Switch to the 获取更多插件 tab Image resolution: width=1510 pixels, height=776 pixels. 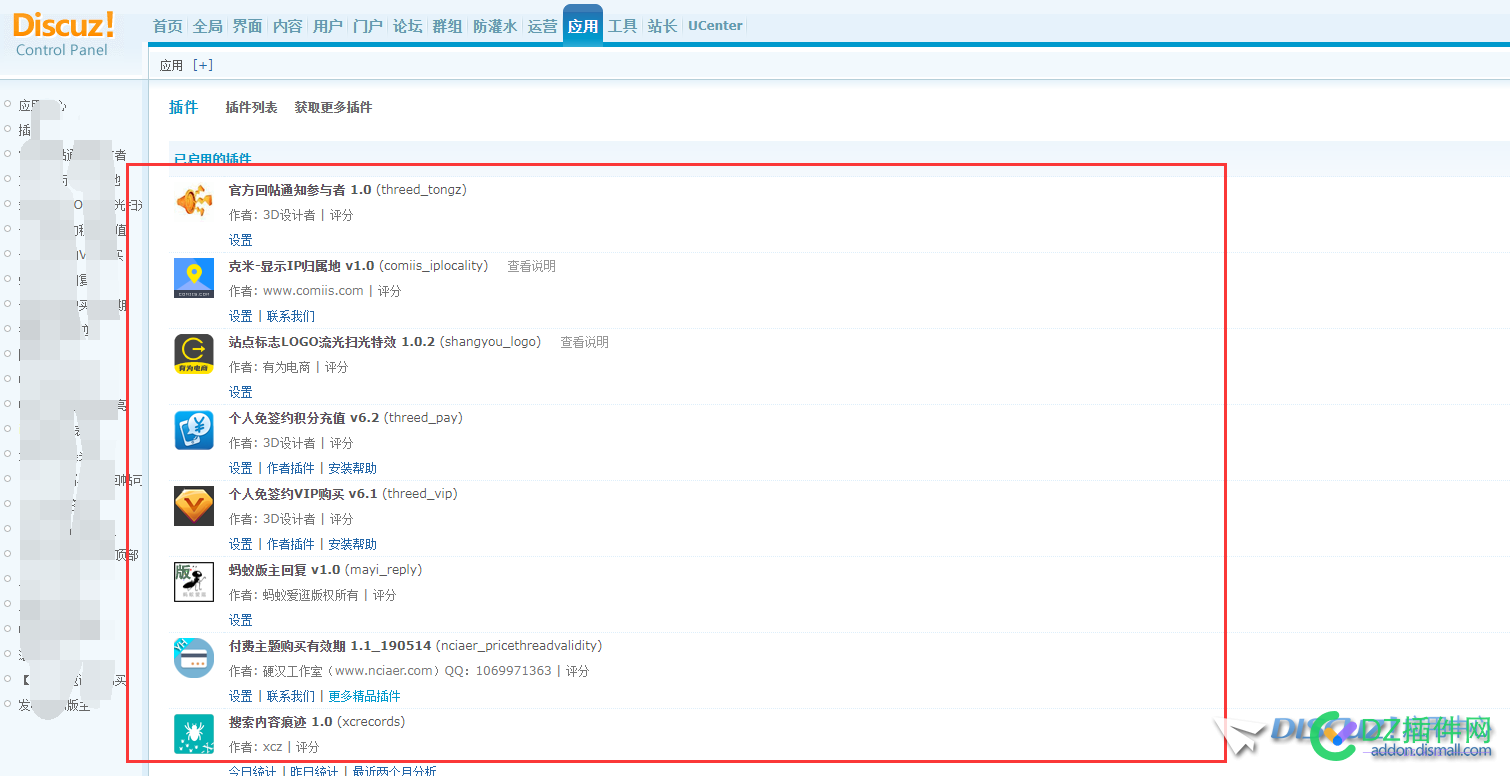333,107
